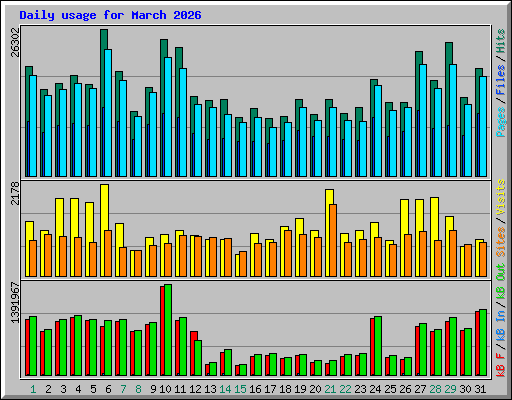This screenshot has height=400, width=512.
Task: Click day 12 label on x-axis
Action: click(x=195, y=389)
